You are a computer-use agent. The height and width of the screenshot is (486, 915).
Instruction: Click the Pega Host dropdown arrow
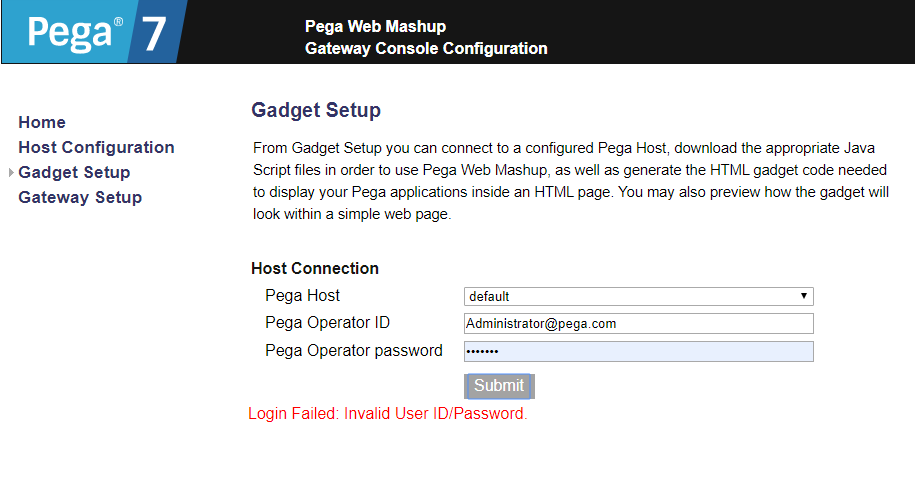pyautogui.click(x=804, y=296)
